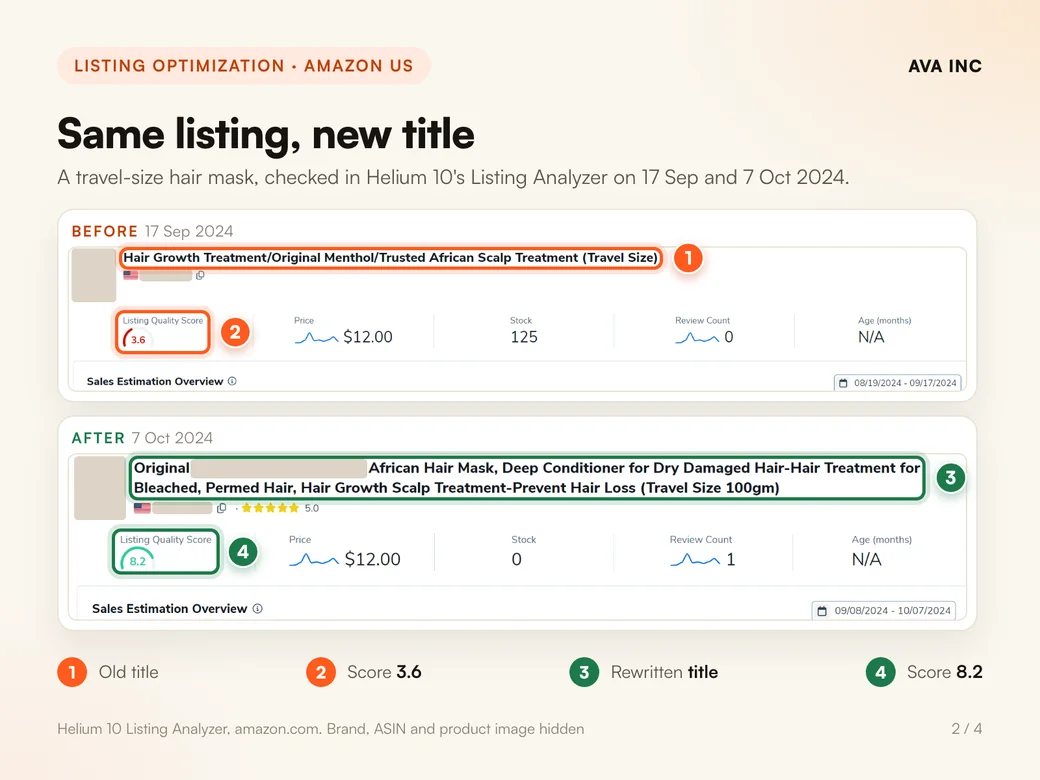Click the Score 8.2 legend entry
The width and height of the screenshot is (1040, 780).
click(x=924, y=672)
